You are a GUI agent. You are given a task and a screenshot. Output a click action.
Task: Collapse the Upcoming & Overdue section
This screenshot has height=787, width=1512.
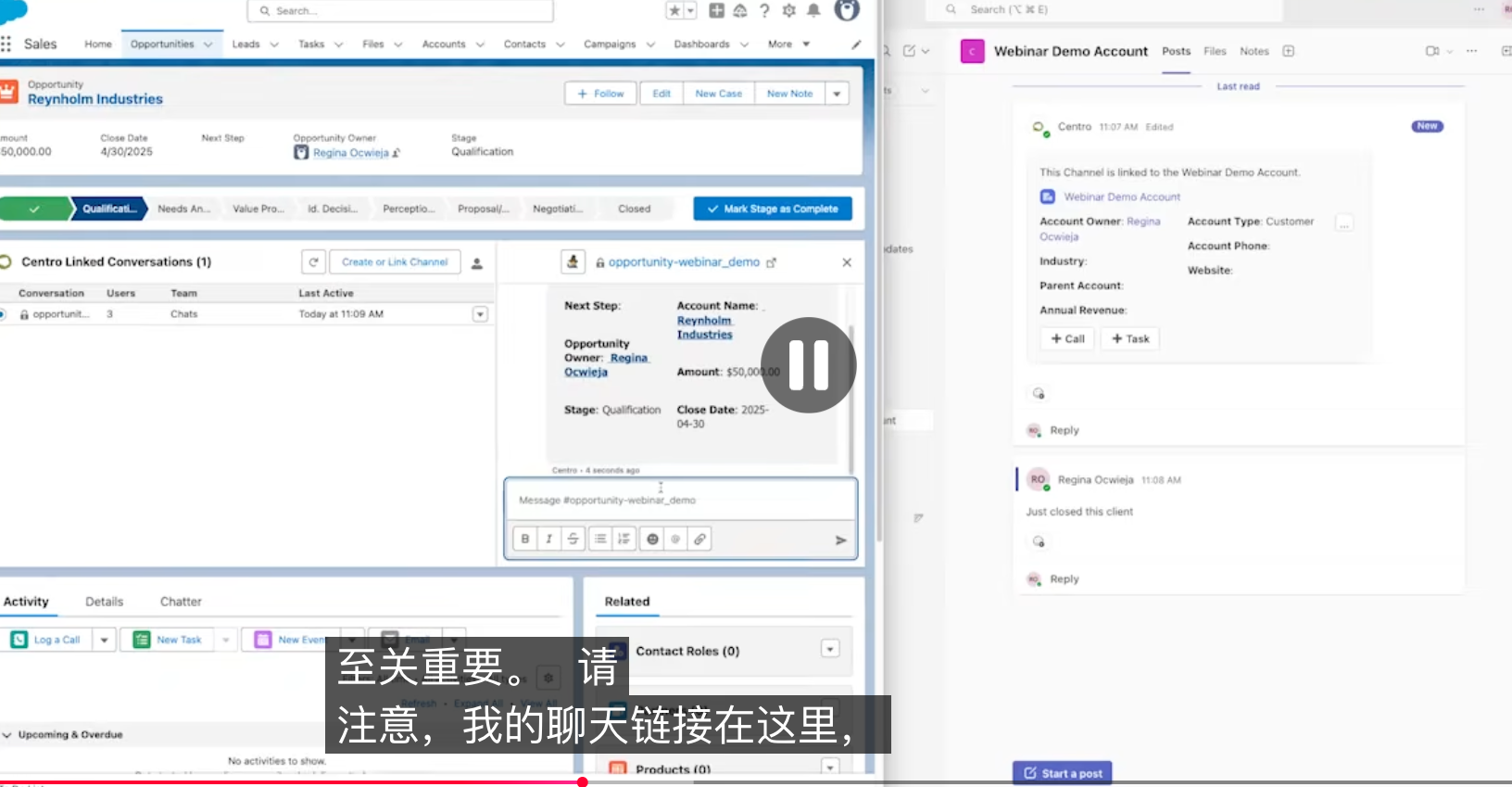[x=6, y=735]
